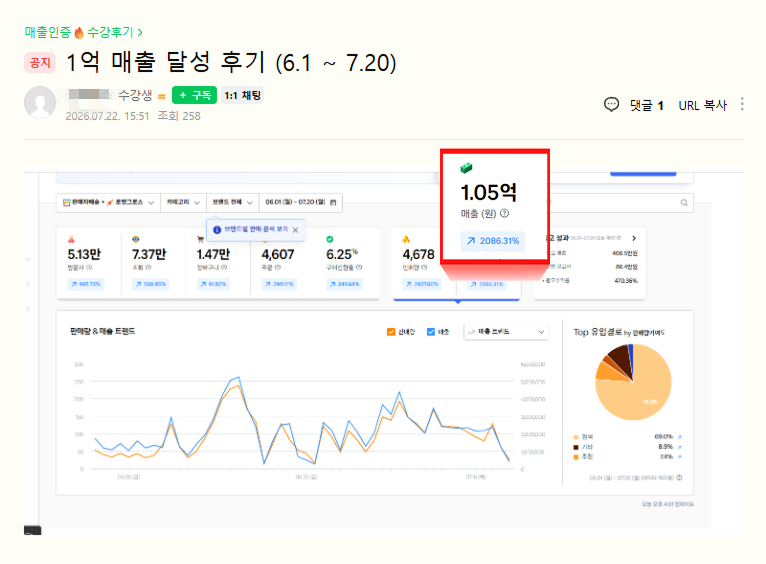Select the 4,607 주문 metric card
The height and width of the screenshot is (564, 766).
[x=283, y=262]
